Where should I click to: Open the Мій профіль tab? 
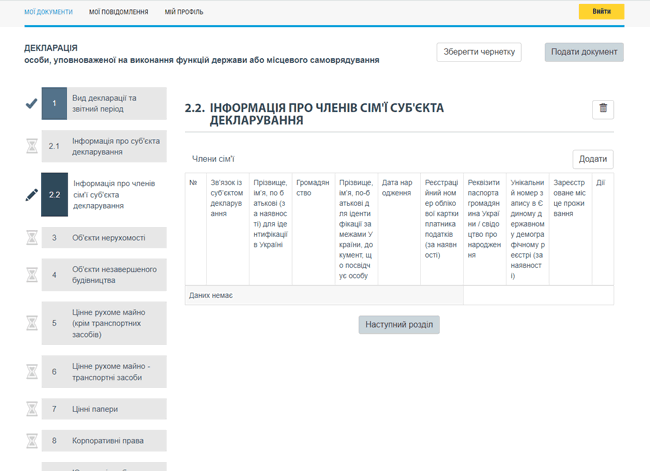click(184, 12)
